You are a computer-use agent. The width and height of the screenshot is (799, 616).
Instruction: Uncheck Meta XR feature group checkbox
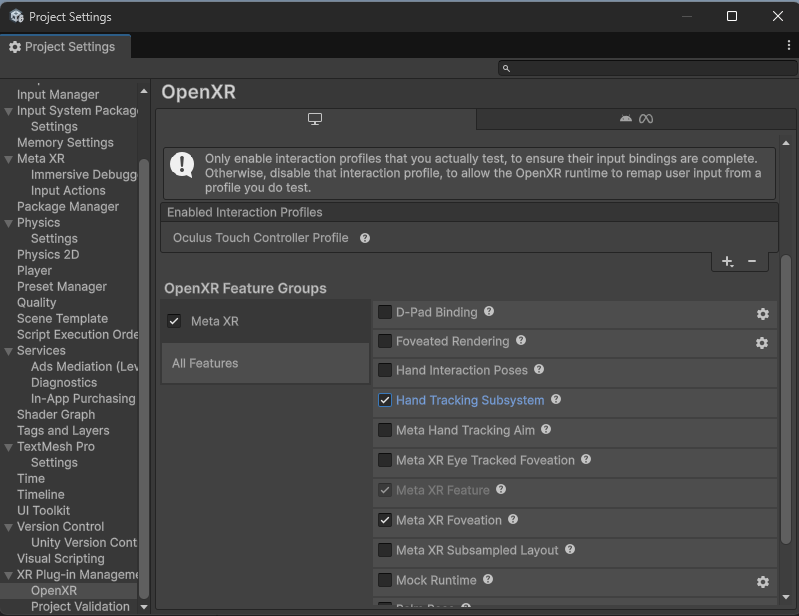coord(174,321)
